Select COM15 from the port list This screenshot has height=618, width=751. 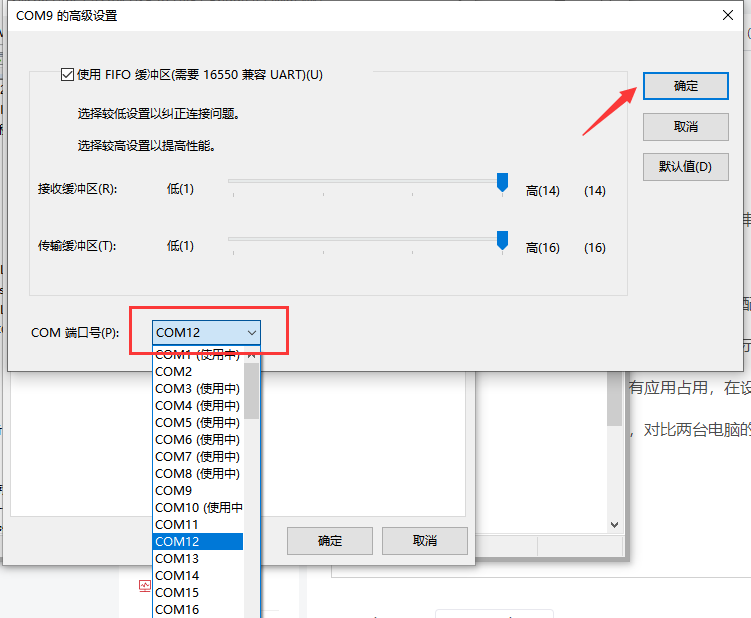click(x=198, y=593)
